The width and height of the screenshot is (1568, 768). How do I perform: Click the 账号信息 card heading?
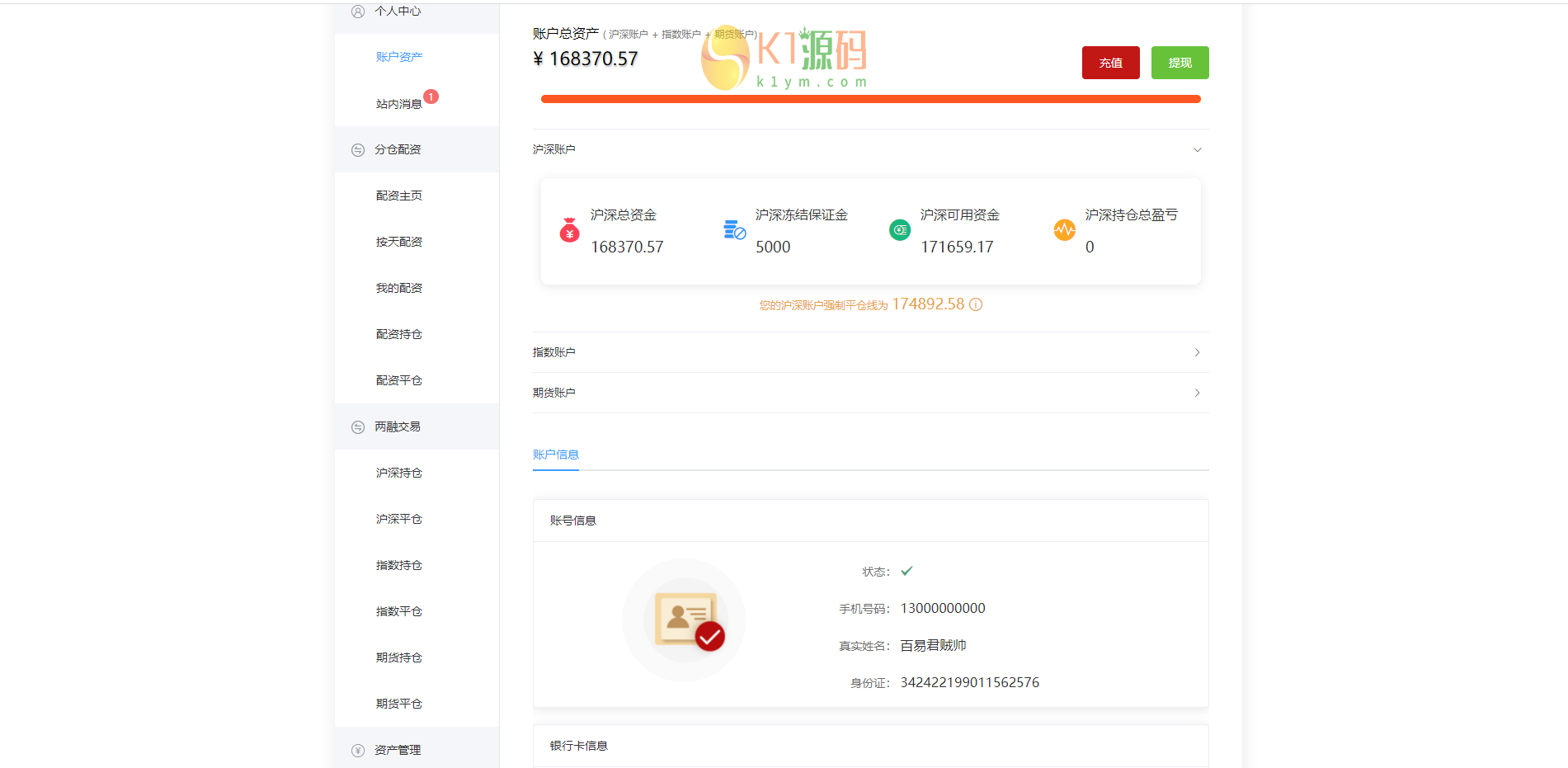[573, 521]
